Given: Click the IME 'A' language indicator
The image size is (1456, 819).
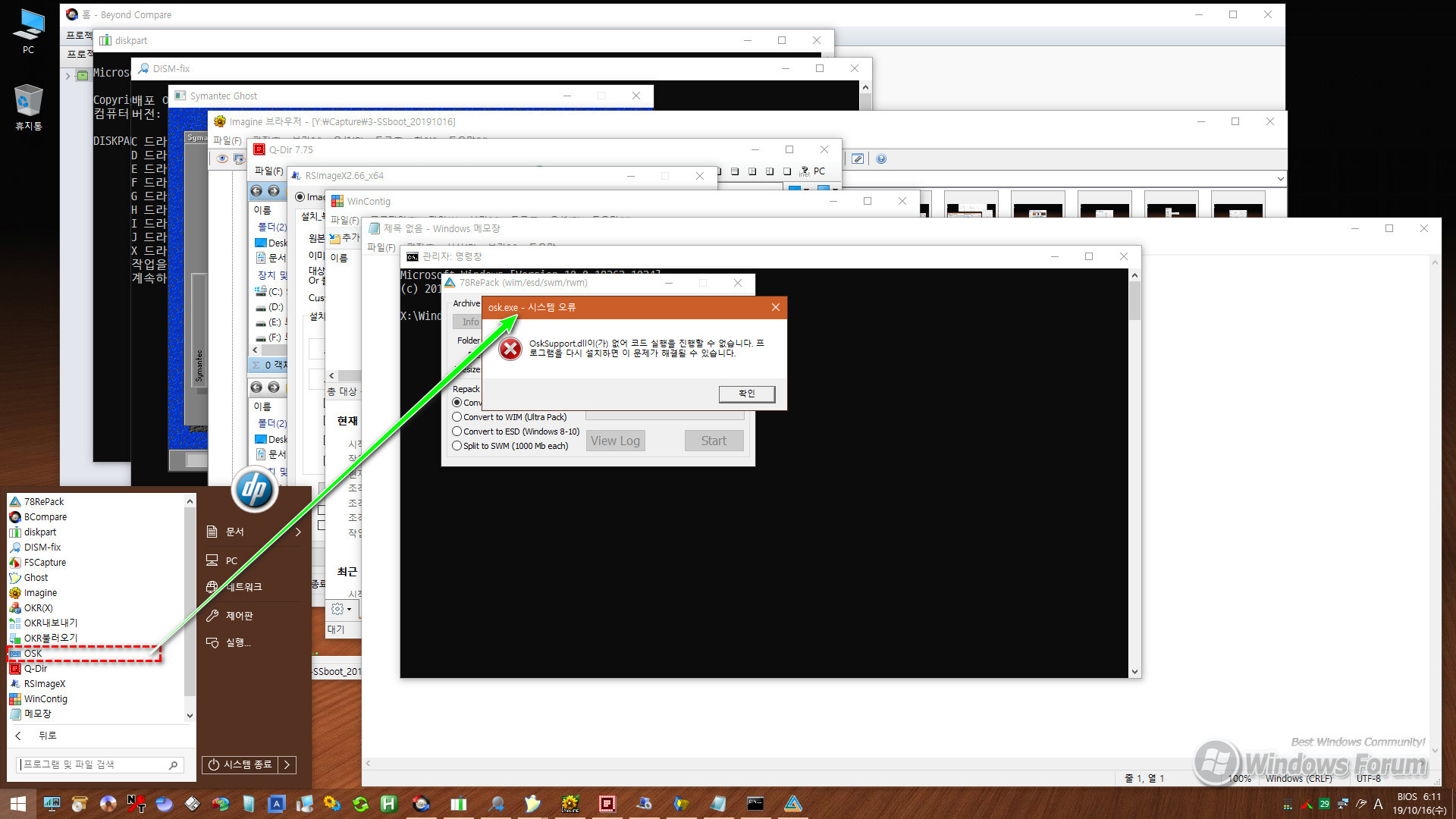Looking at the screenshot, I should (x=1378, y=804).
